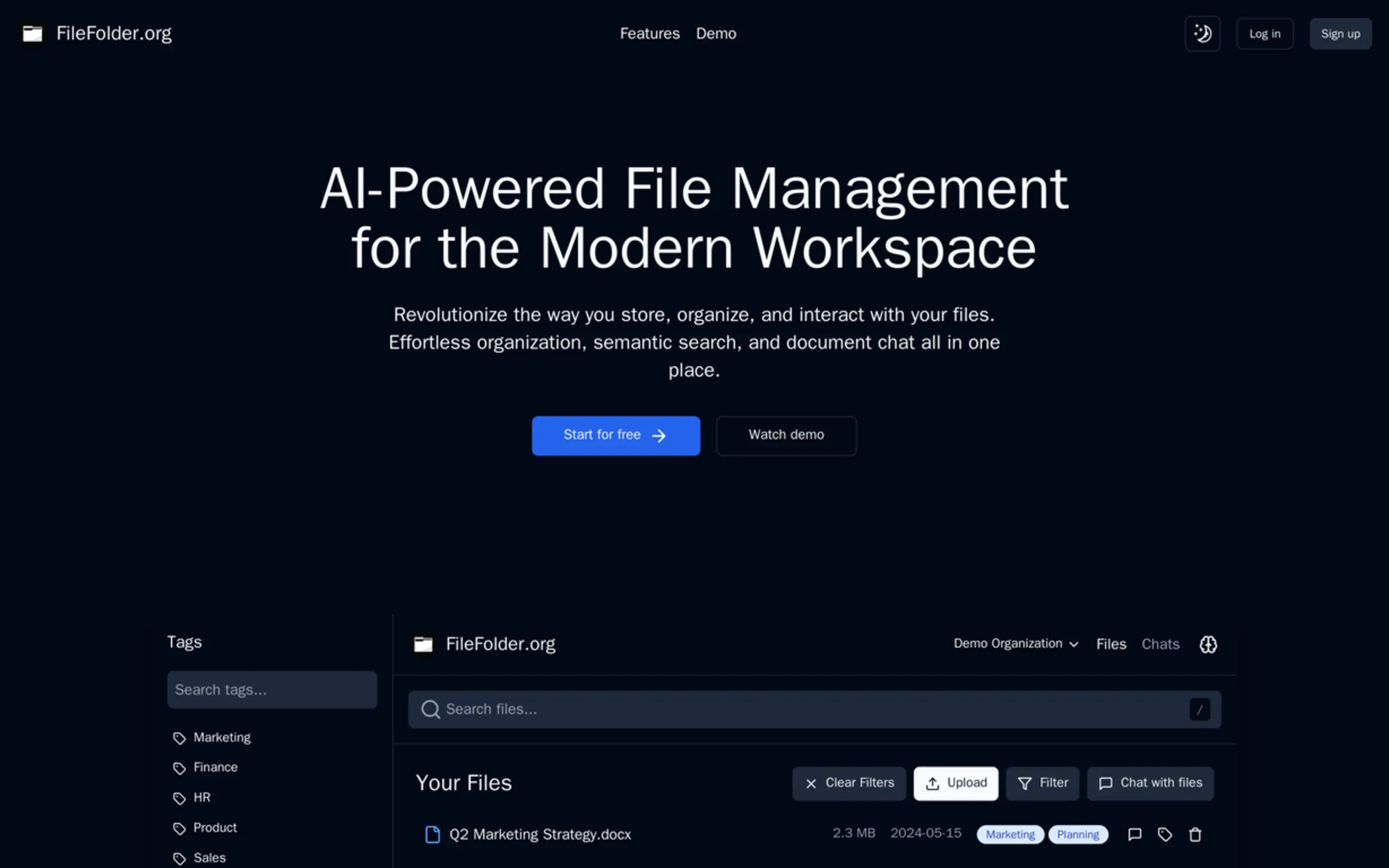Focus the Search tags input field

[x=272, y=689]
